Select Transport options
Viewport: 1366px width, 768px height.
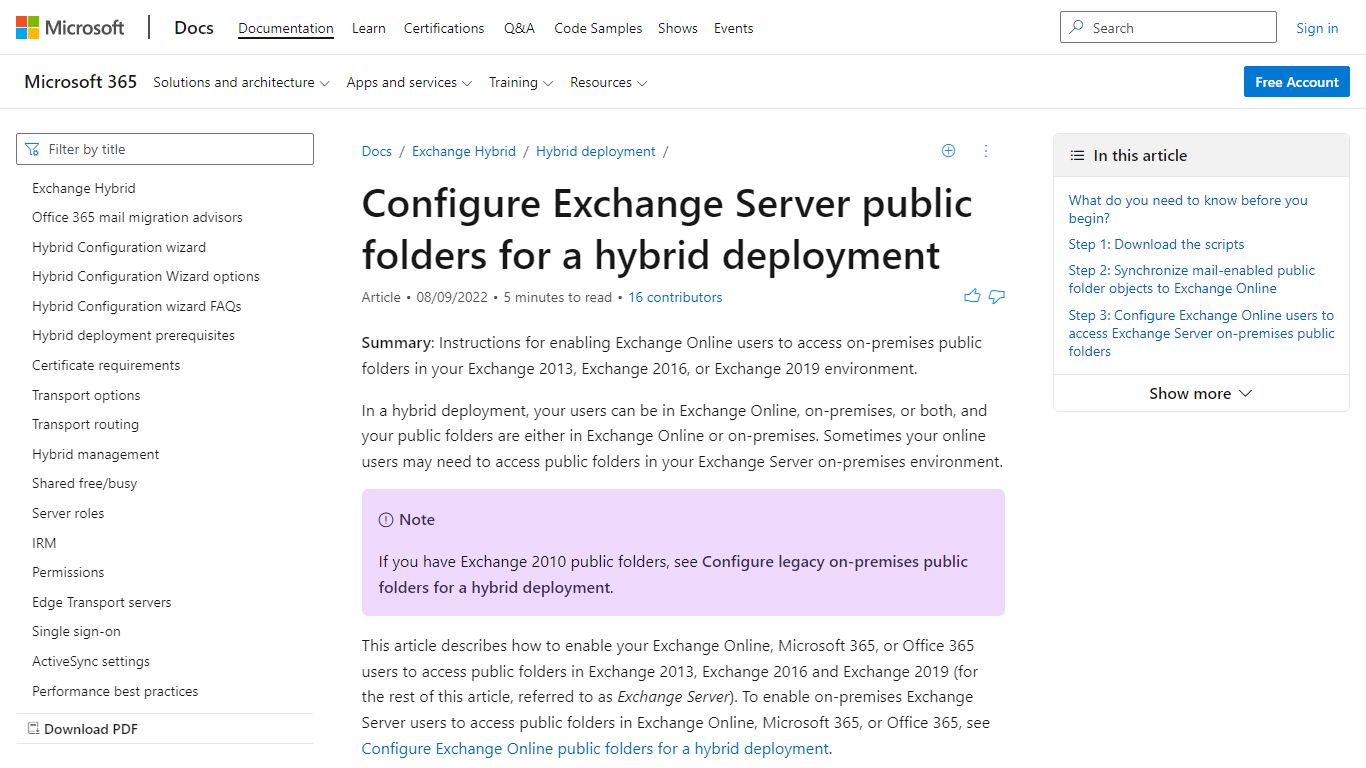[86, 395]
